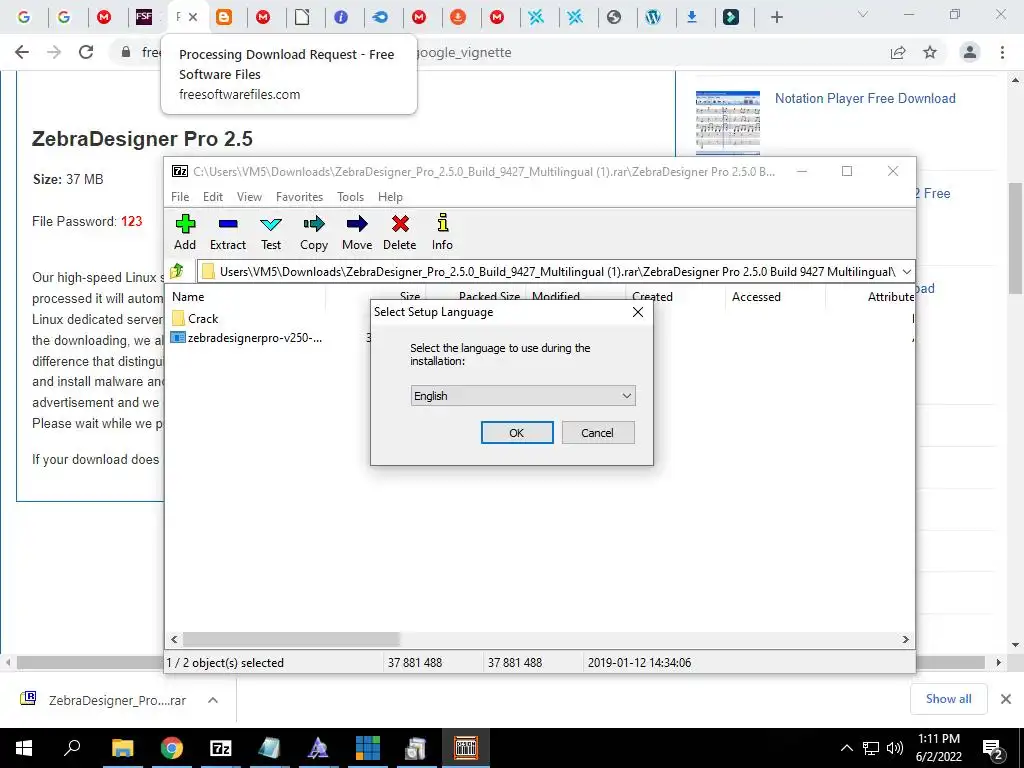Click the Move toolbar icon in 7-Zip
Image resolution: width=1024 pixels, height=768 pixels.
point(357,232)
